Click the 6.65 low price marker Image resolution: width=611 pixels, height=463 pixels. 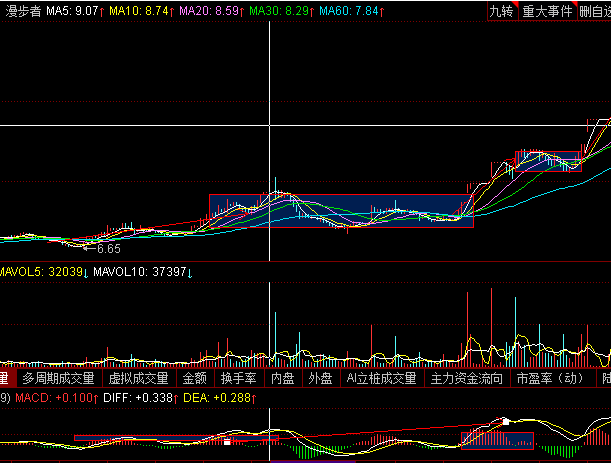(x=108, y=248)
